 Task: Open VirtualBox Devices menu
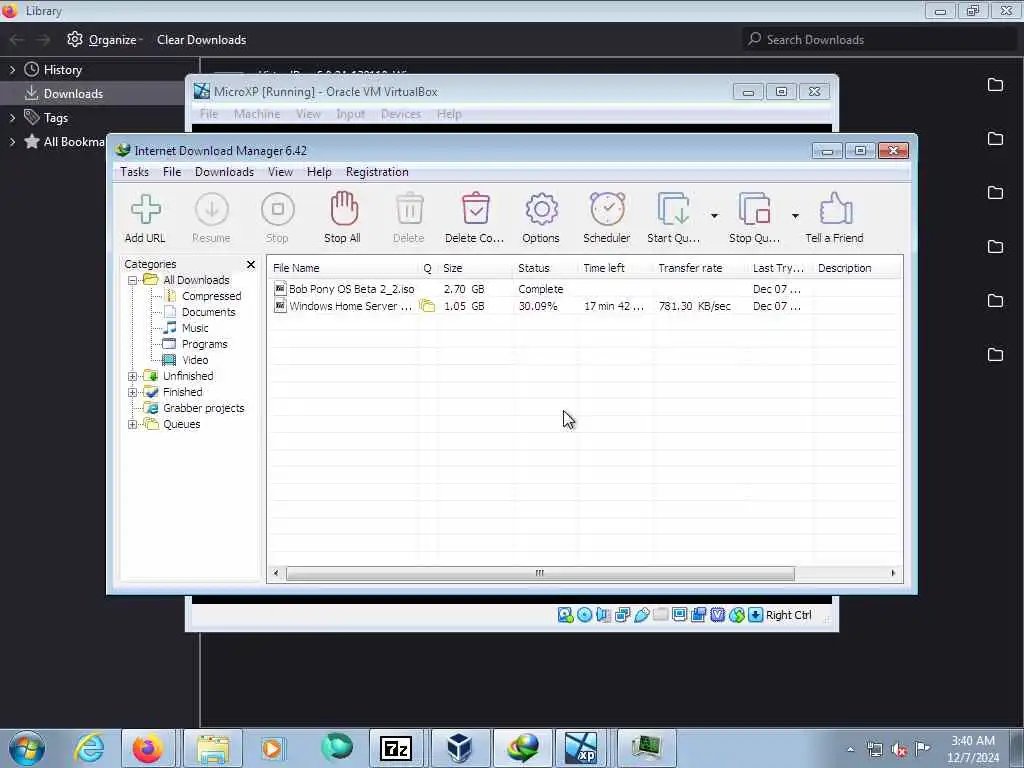pos(401,114)
